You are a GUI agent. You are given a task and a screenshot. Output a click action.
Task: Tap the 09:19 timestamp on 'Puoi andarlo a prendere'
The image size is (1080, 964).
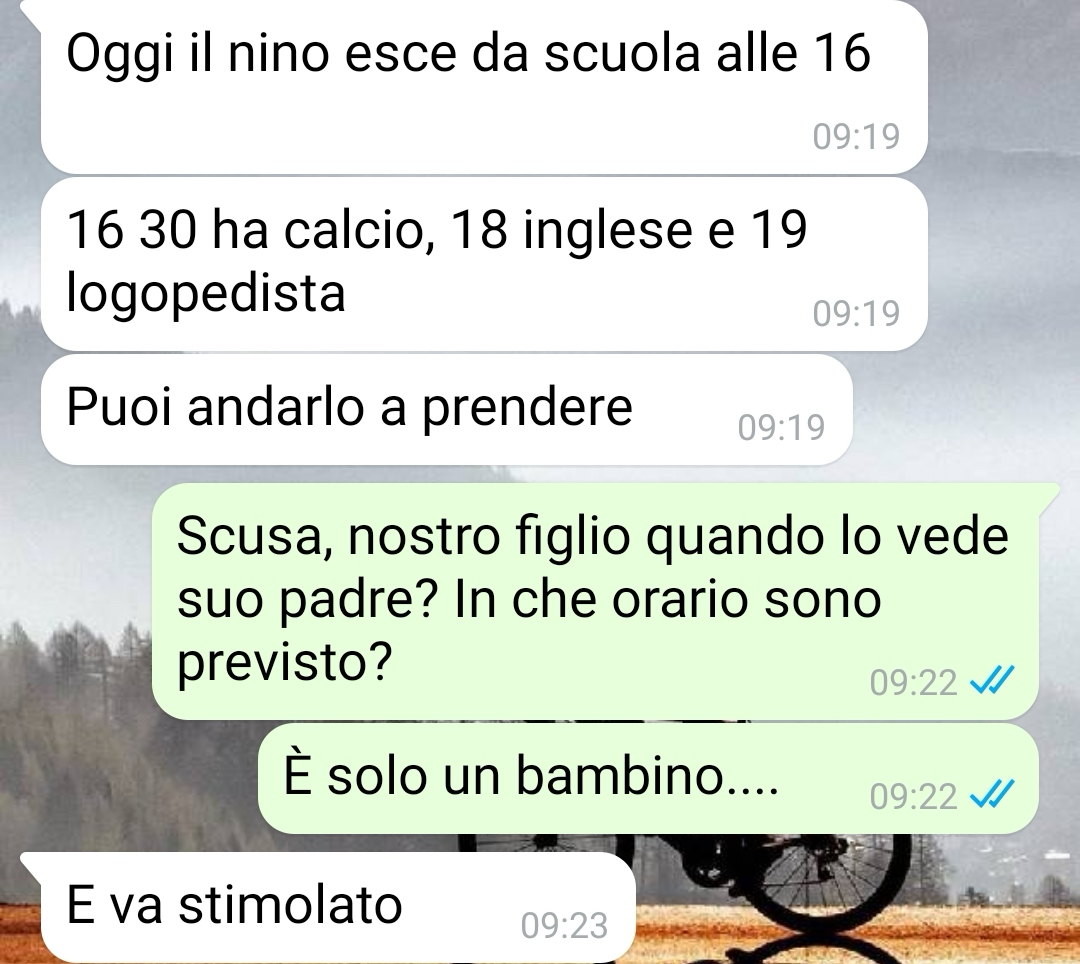pos(781,427)
